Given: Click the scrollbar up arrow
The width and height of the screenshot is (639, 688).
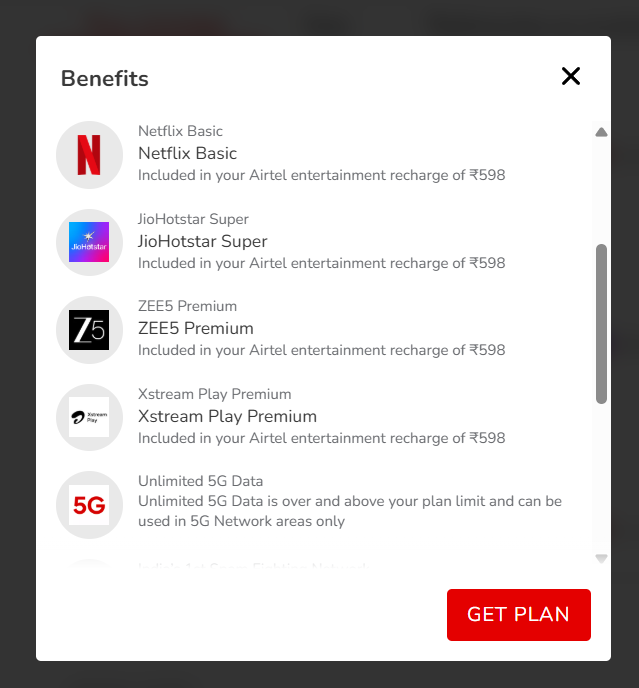Looking at the screenshot, I should click(601, 132).
